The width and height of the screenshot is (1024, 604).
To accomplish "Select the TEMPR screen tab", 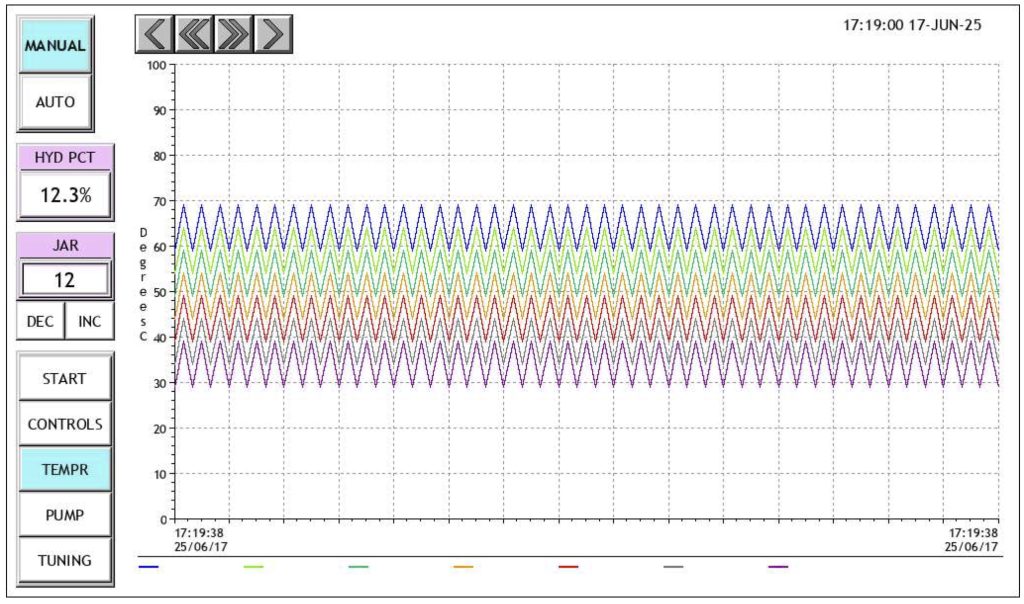I will [x=65, y=470].
